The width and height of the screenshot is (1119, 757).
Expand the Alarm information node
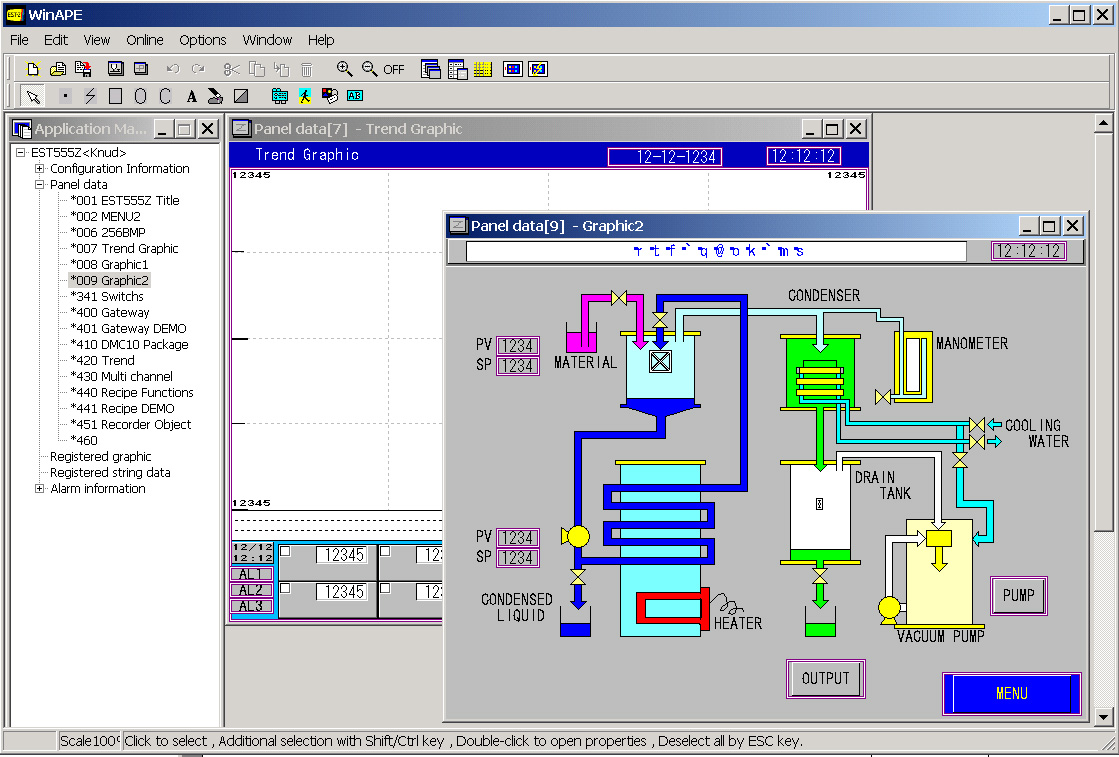pyautogui.click(x=40, y=489)
